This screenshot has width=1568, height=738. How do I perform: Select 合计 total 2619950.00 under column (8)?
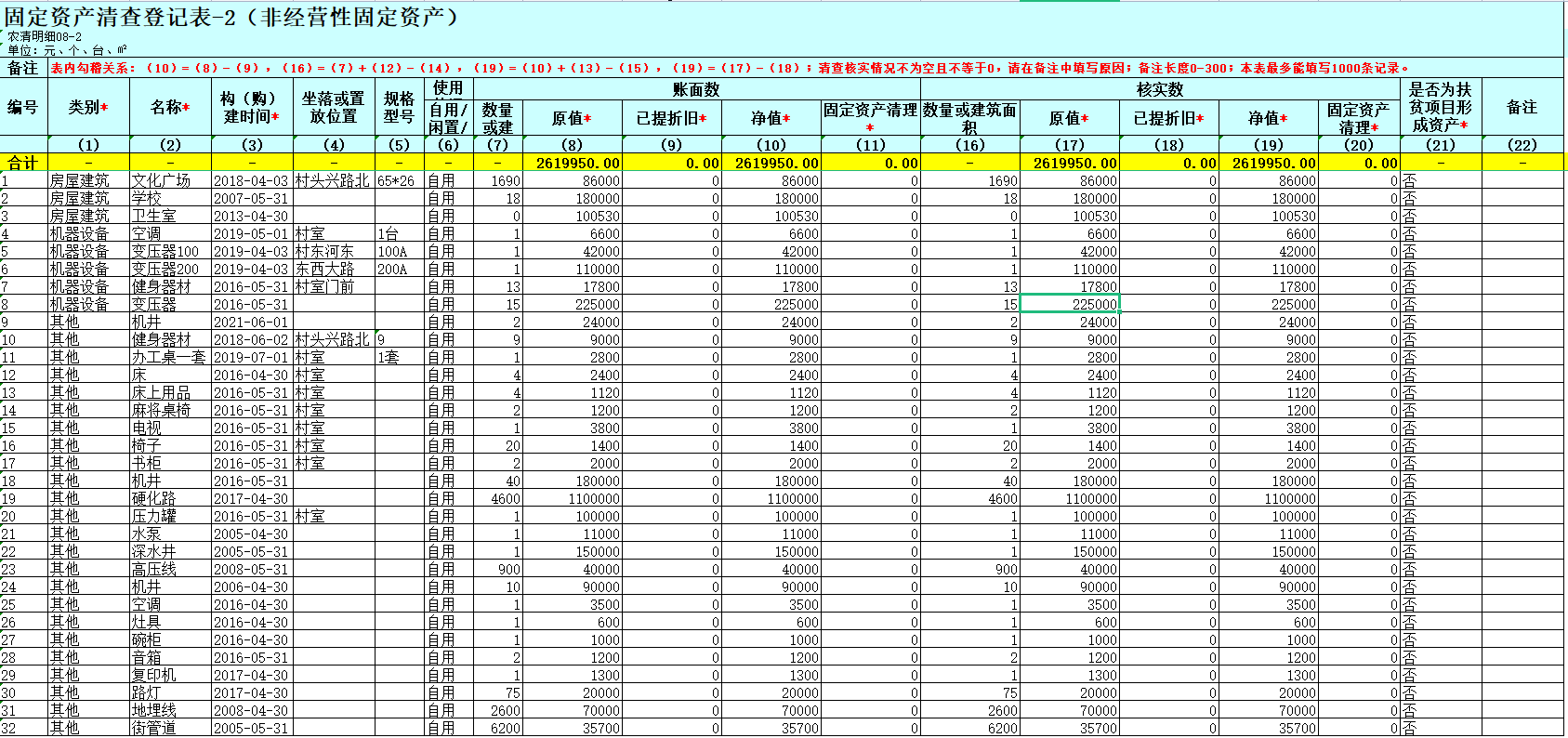573,163
